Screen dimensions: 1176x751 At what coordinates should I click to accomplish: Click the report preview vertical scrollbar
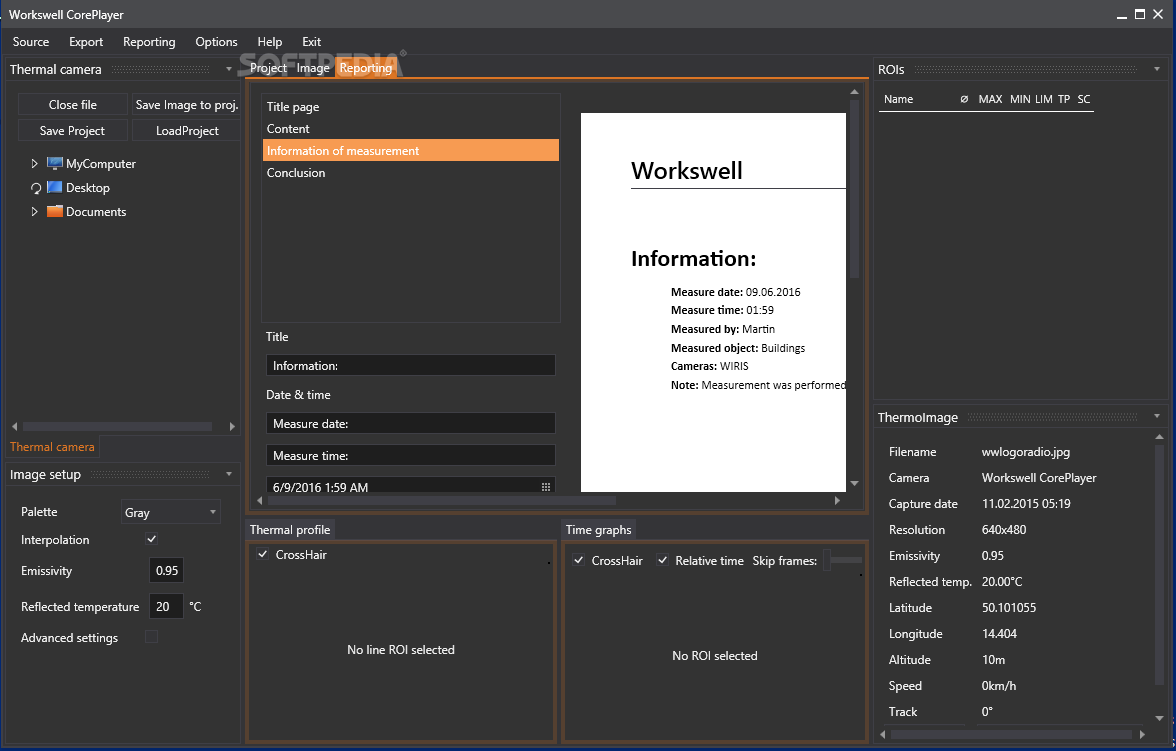[854, 188]
